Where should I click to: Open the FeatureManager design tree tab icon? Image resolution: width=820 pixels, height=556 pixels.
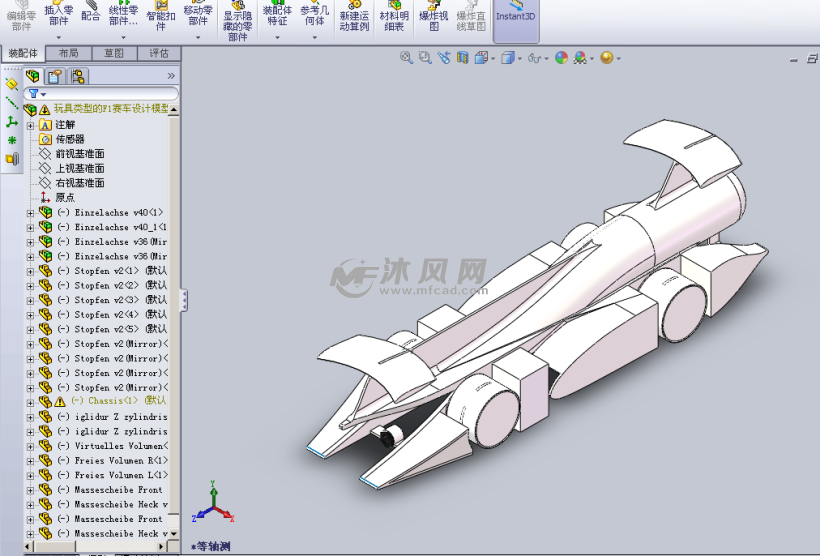point(33,76)
